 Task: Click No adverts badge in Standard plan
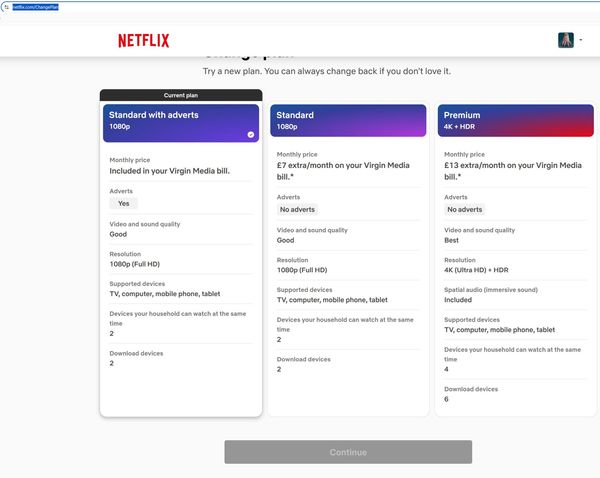coord(297,210)
